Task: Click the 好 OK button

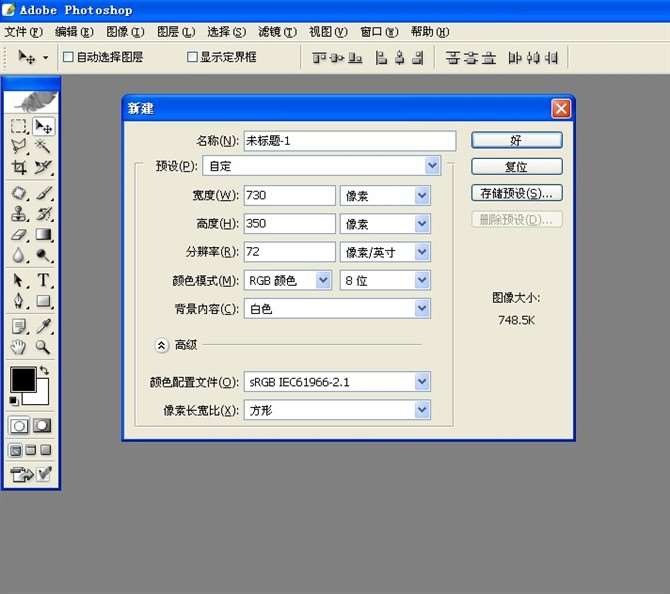Action: coord(517,140)
